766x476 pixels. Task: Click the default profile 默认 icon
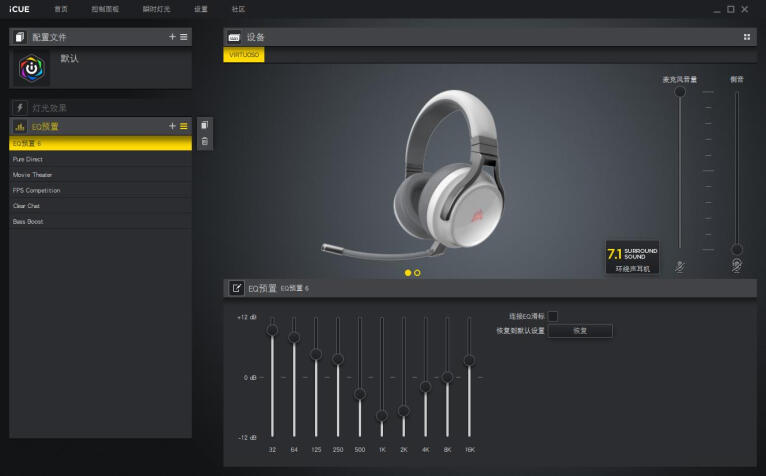click(35, 69)
